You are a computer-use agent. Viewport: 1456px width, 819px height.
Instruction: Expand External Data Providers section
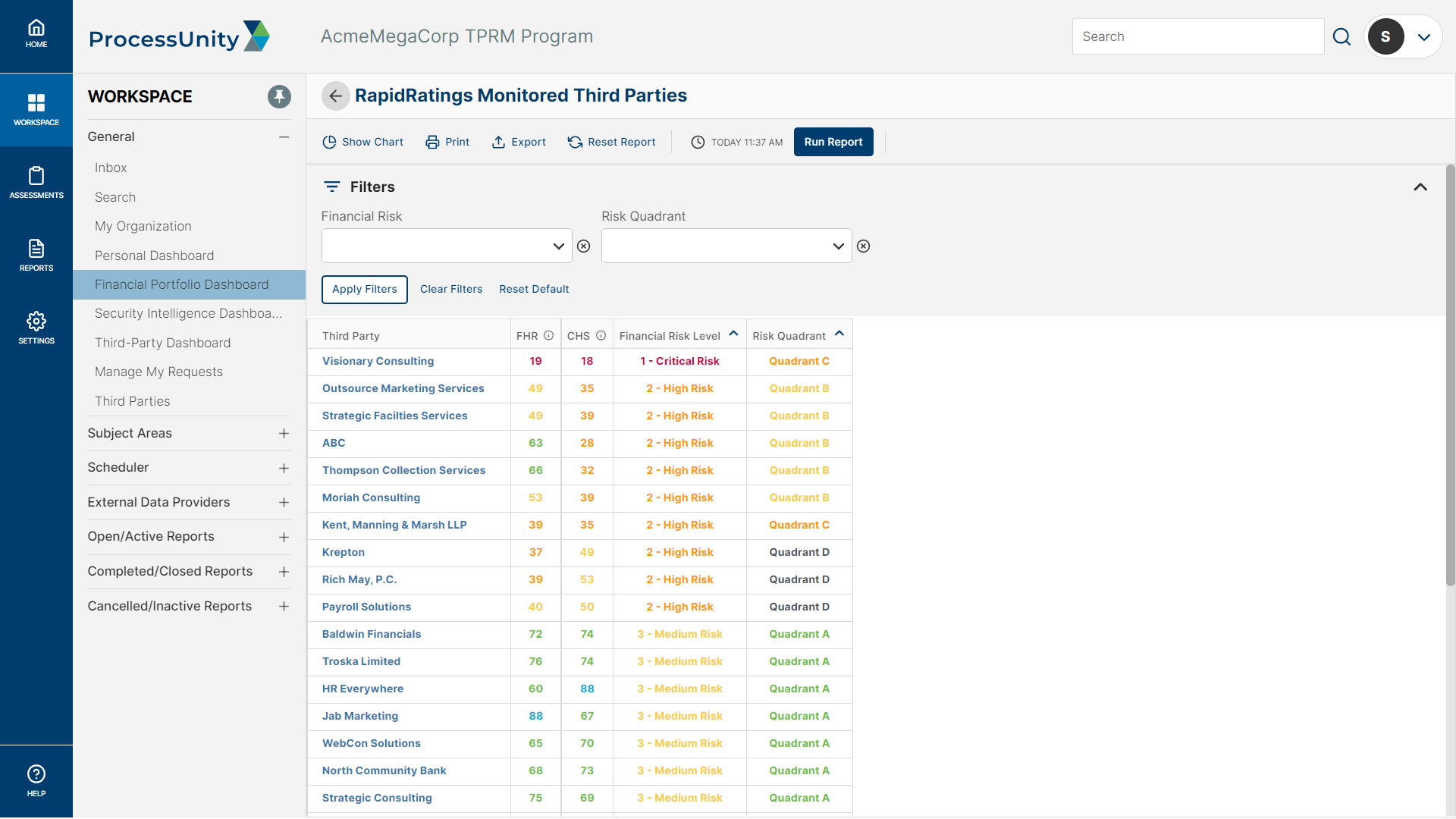point(284,502)
